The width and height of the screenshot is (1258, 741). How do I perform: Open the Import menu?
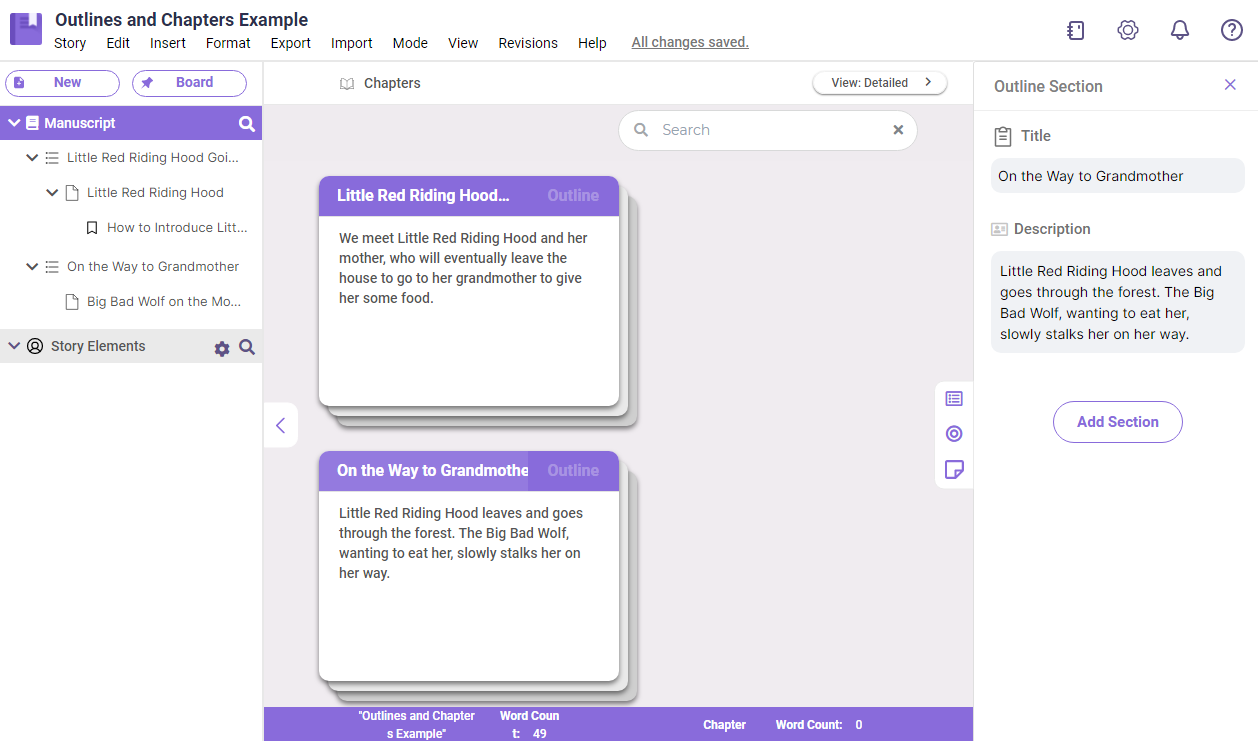point(352,43)
